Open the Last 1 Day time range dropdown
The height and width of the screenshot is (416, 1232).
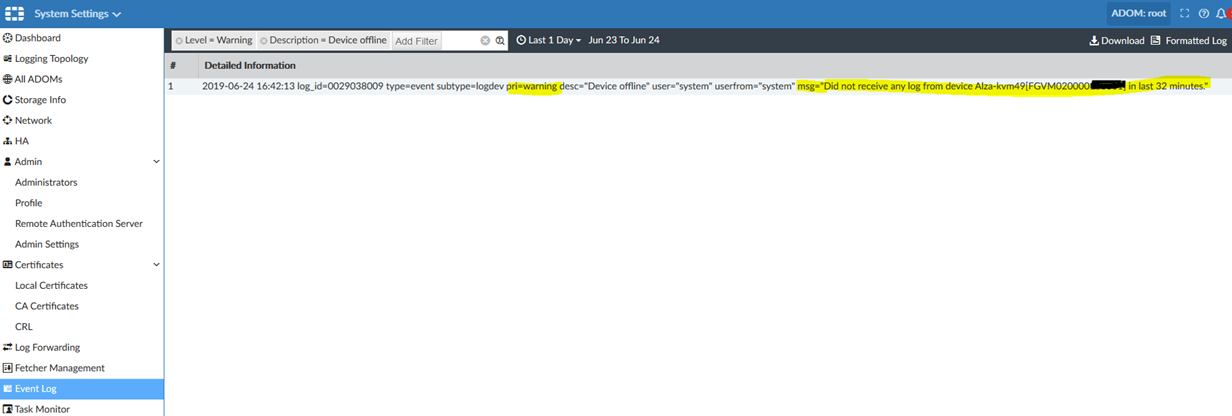click(x=549, y=40)
